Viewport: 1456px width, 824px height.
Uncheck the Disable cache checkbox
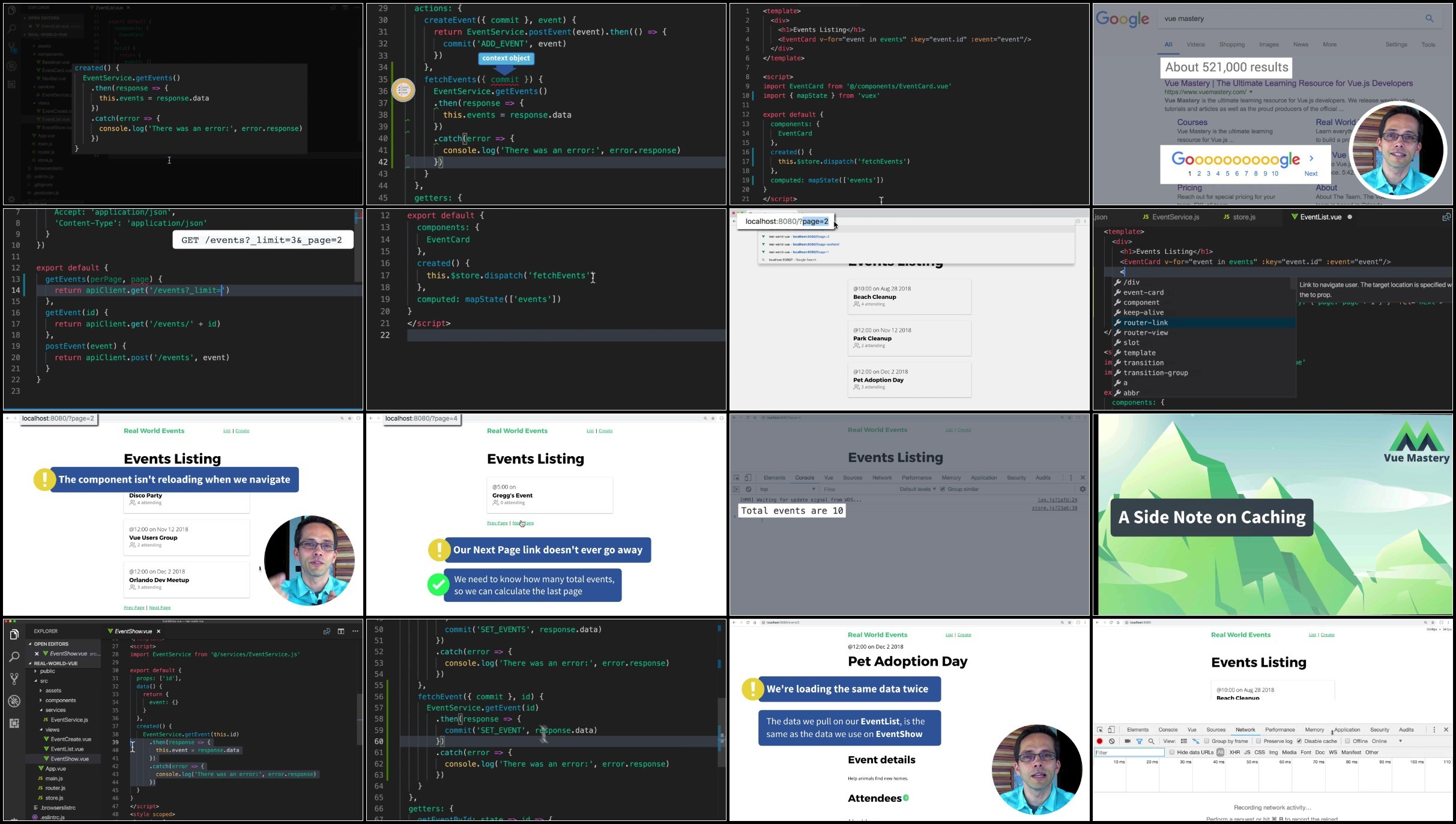click(x=1299, y=741)
